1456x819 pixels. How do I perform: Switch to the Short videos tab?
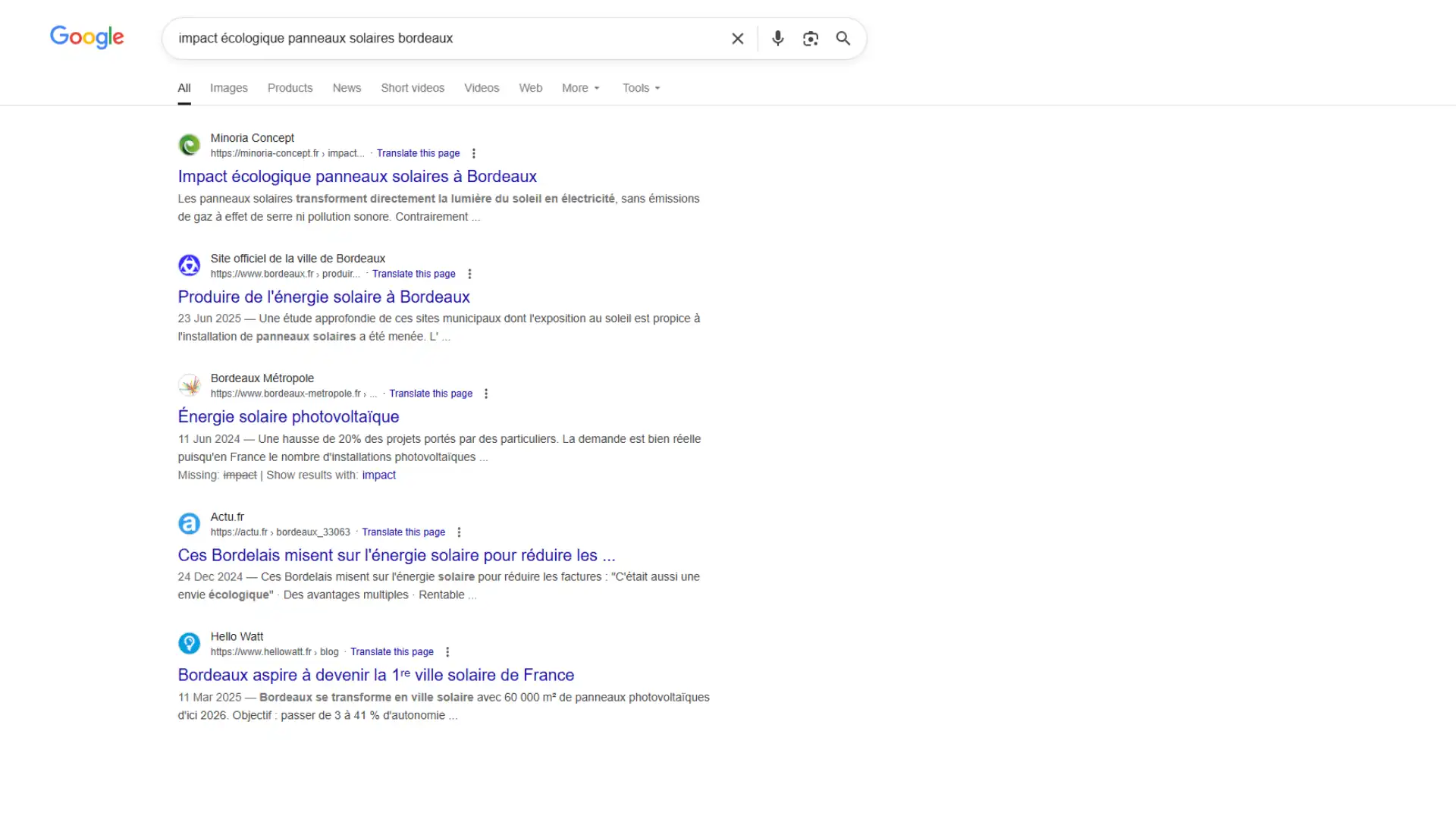[x=413, y=88]
